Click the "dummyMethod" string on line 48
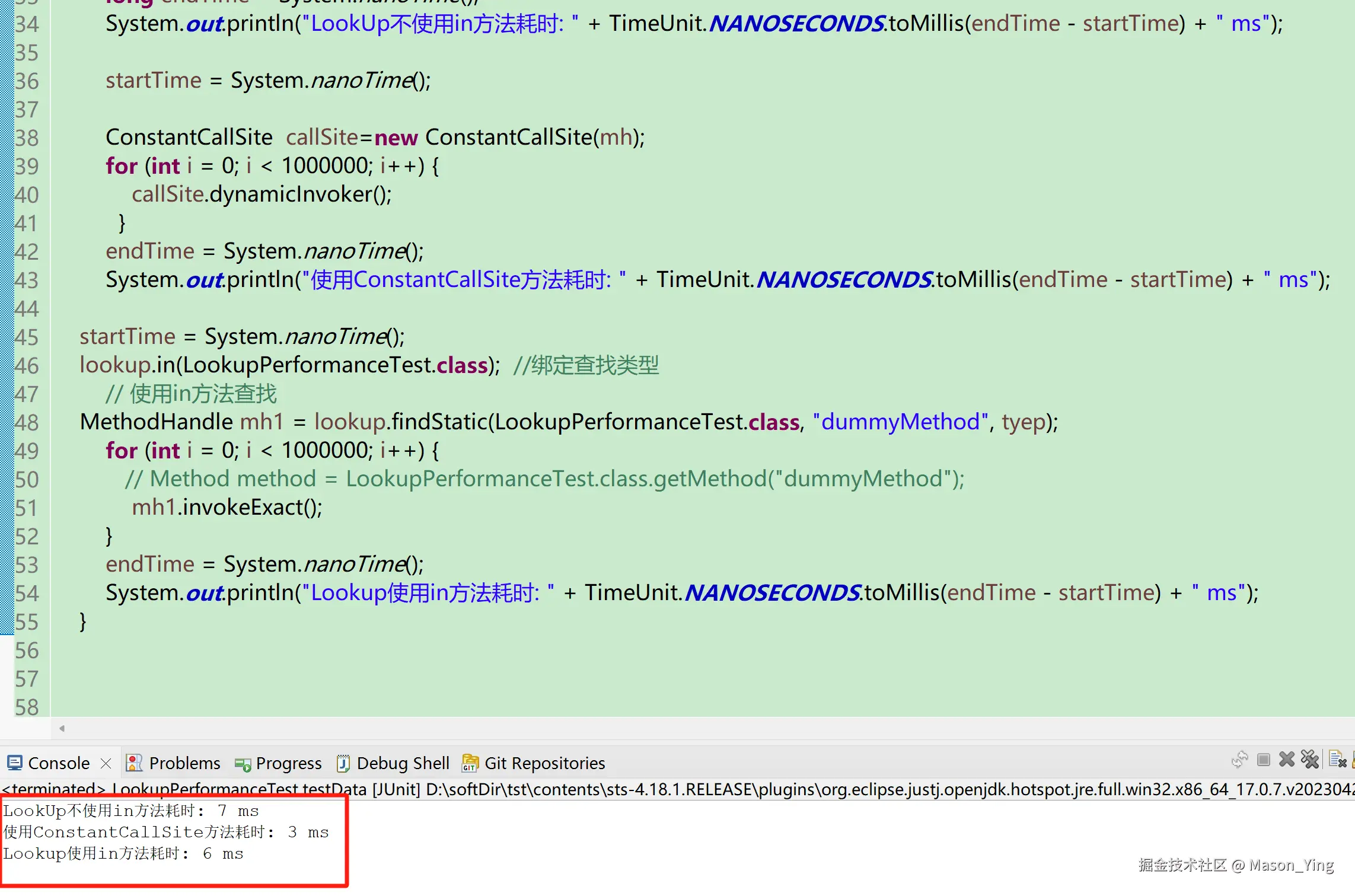 [900, 422]
